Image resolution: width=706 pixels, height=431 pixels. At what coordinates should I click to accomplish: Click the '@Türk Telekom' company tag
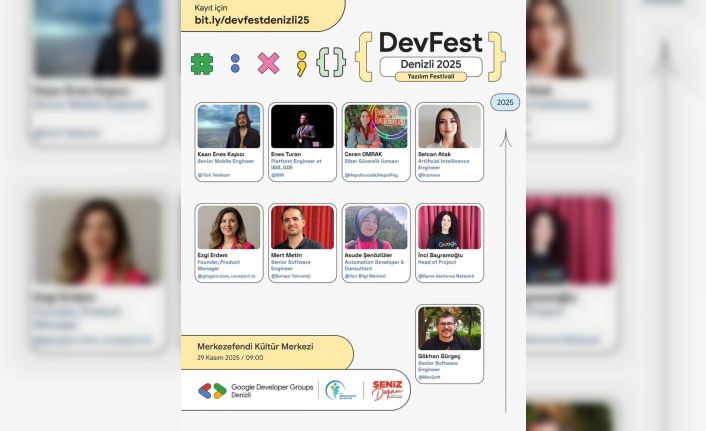[x=213, y=175]
